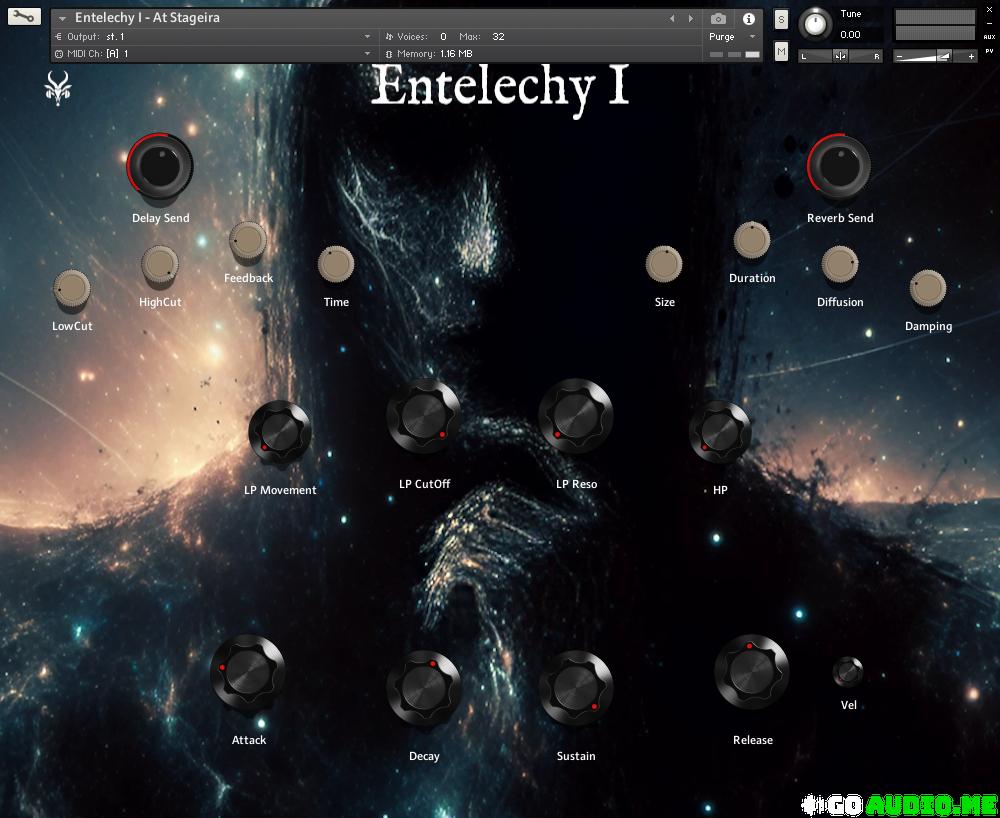
Task: Click the Release envelope knob
Action: pos(752,672)
